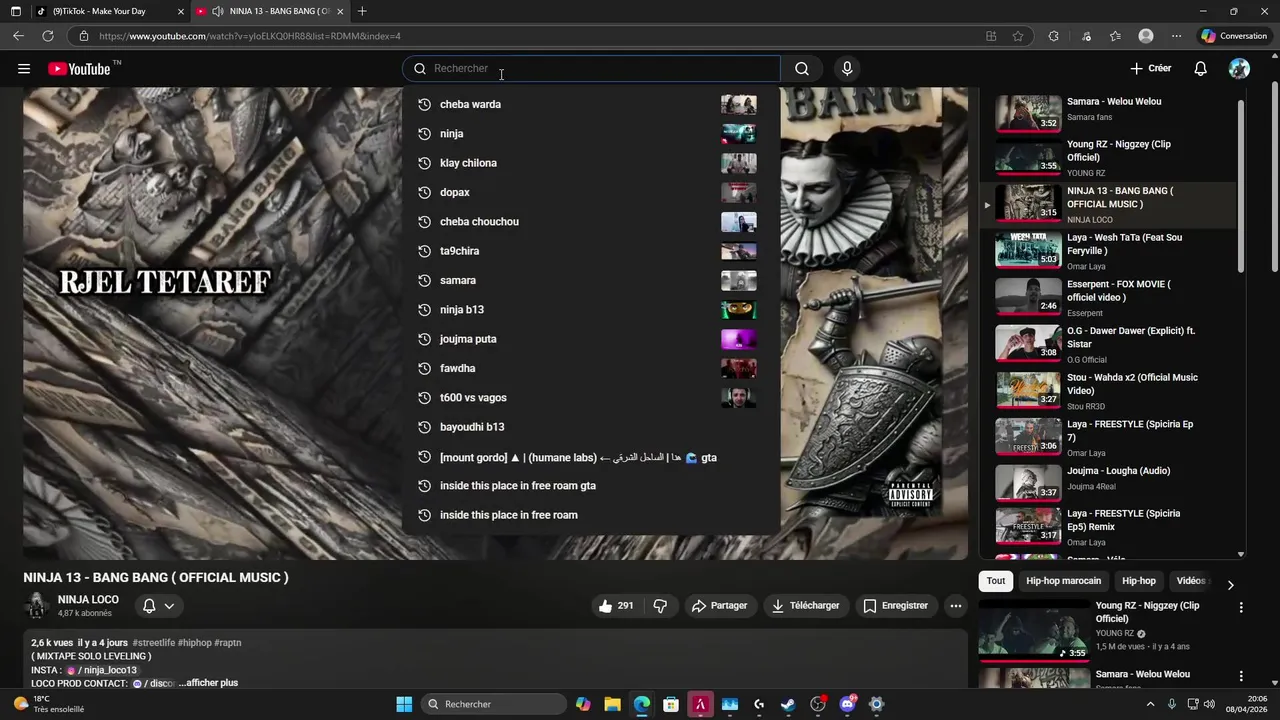Select 'cheba warda' search suggestion

[590, 104]
